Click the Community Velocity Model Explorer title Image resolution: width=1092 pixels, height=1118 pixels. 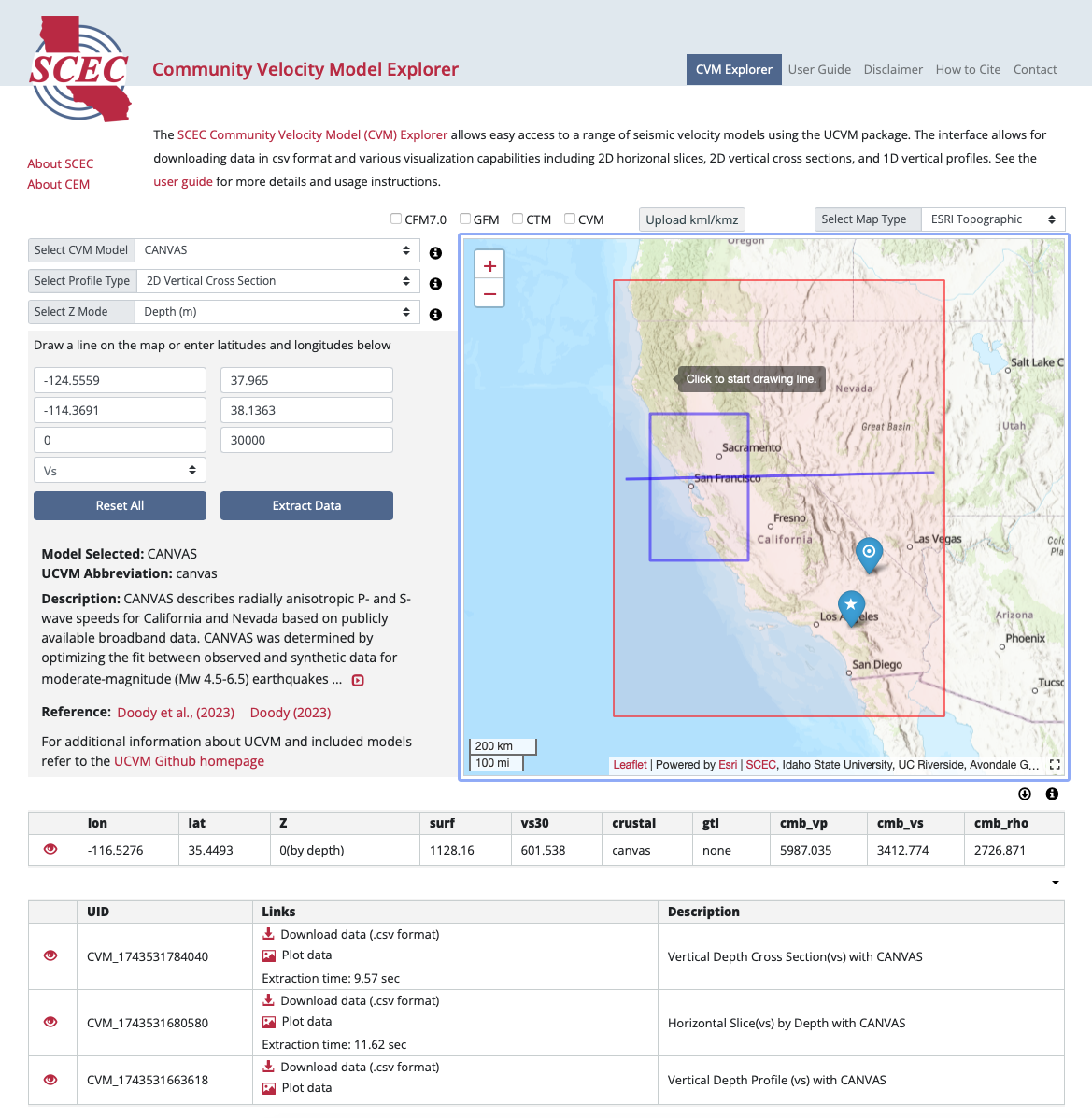[305, 69]
